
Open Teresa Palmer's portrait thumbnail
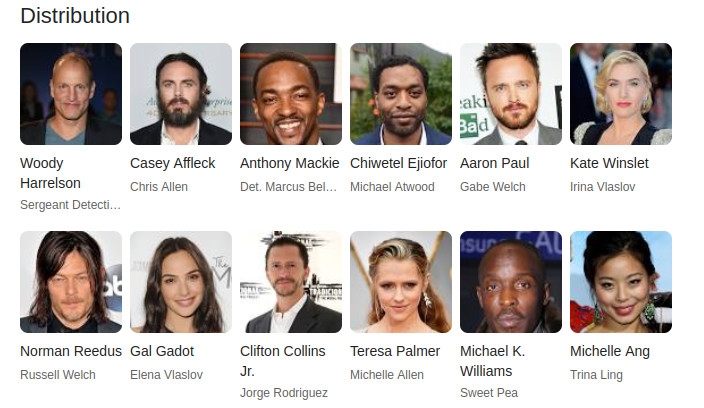401,282
